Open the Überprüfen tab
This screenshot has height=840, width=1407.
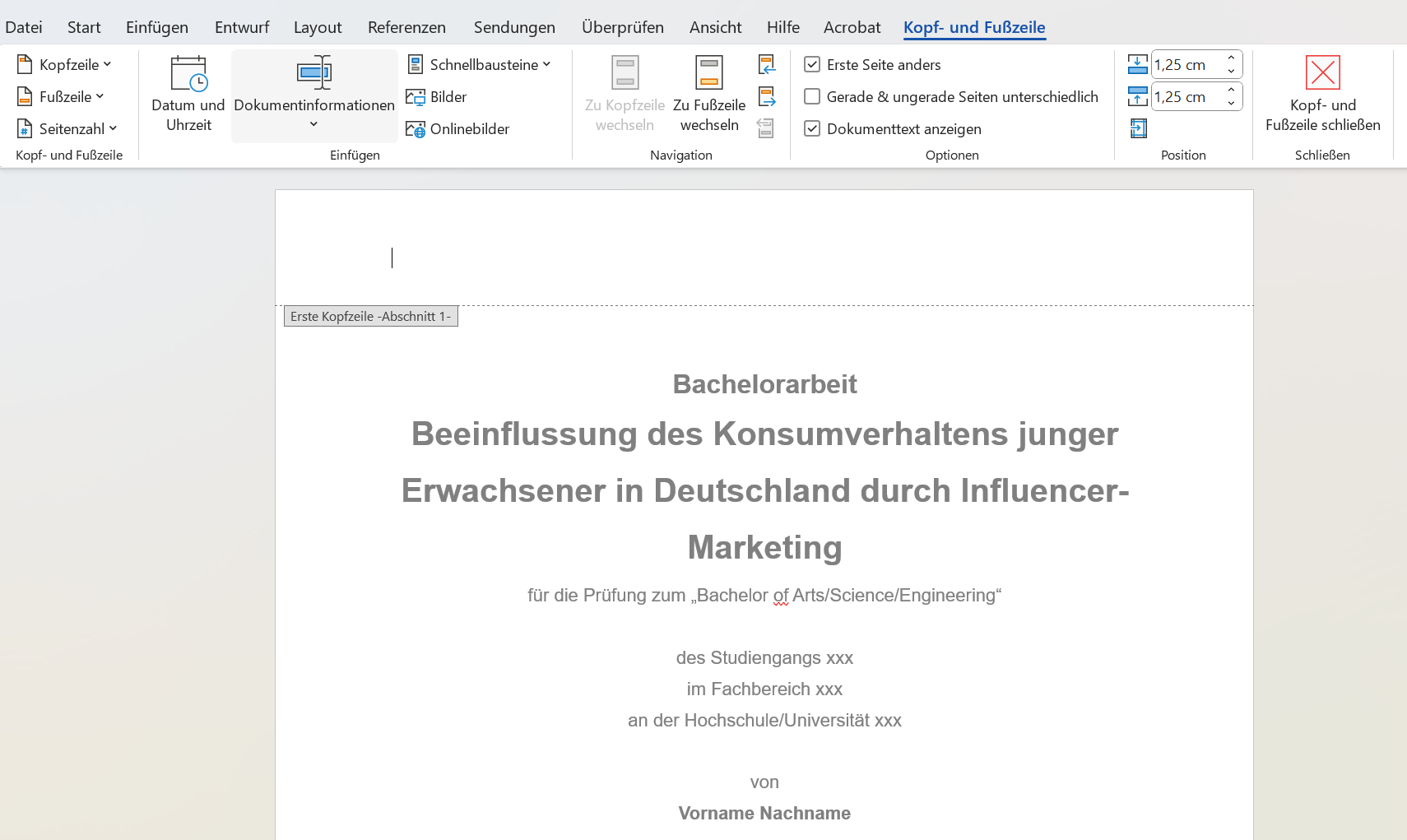click(622, 27)
